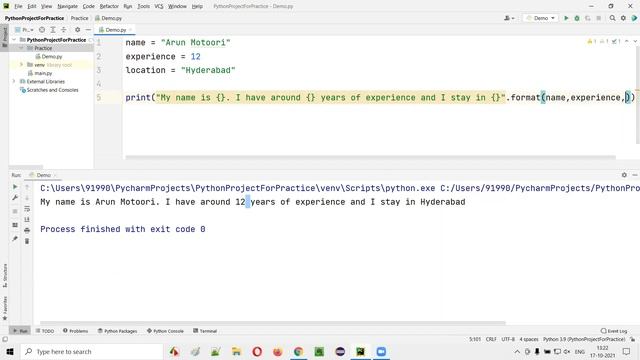Toggle soft-wrap in Run console

[x=27, y=209]
